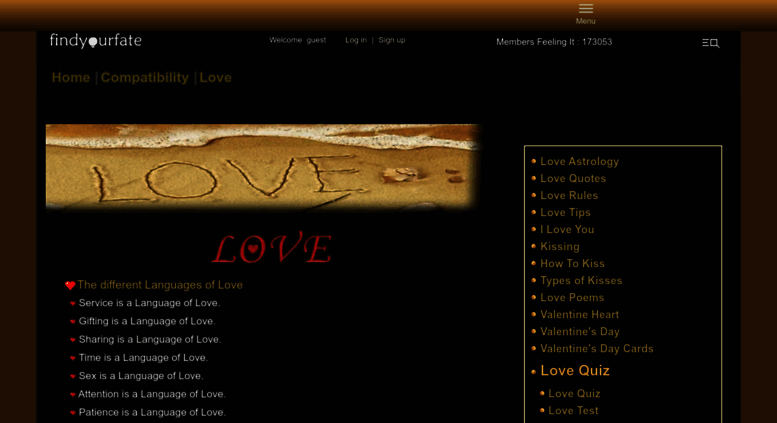The width and height of the screenshot is (777, 423).
Task: Click the Log in link
Action: 356,40
